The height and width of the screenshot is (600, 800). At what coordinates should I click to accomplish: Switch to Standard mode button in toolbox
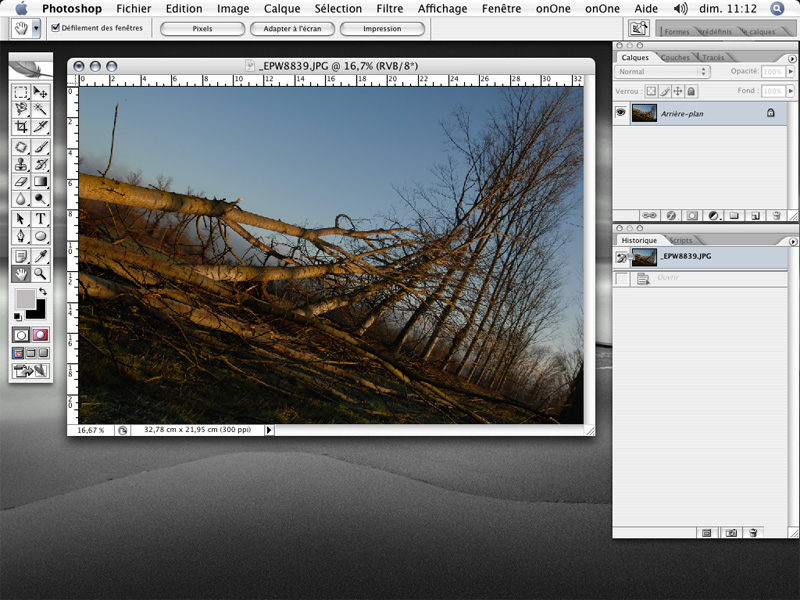(x=21, y=335)
